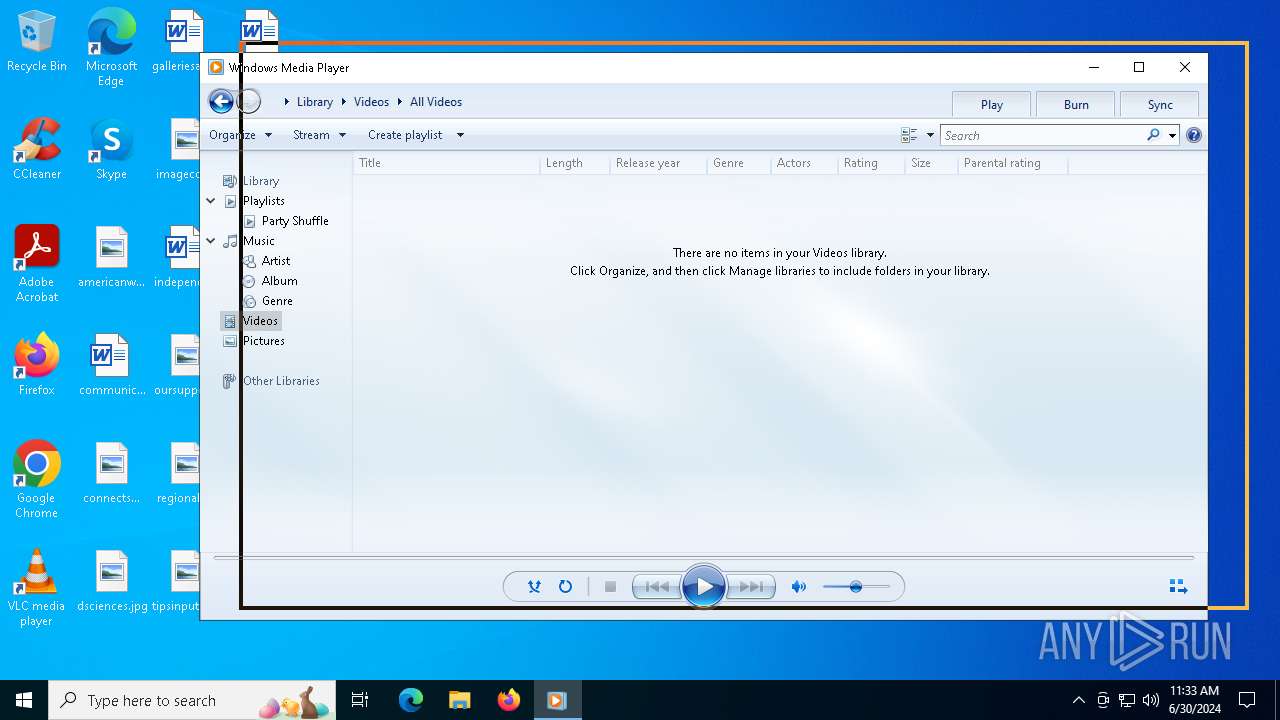This screenshot has width=1280, height=720.
Task: Click the Forward navigation arrow
Action: [x=249, y=101]
